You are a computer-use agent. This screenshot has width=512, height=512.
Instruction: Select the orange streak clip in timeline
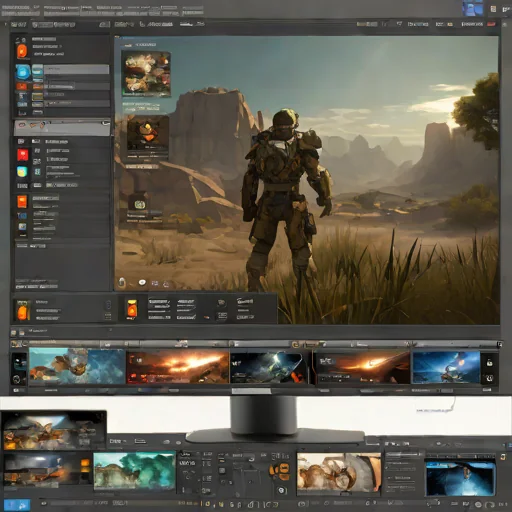pyautogui.click(x=363, y=368)
